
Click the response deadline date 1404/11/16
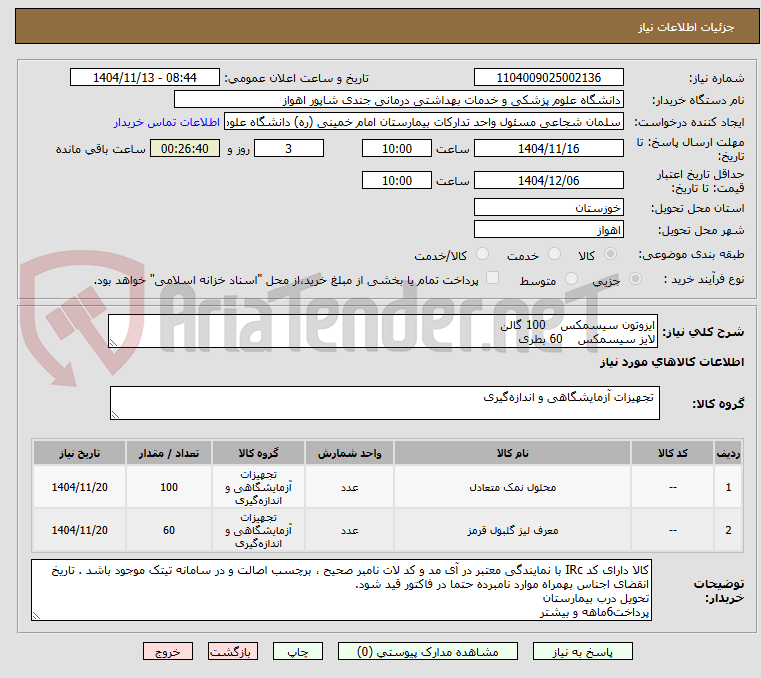548,149
